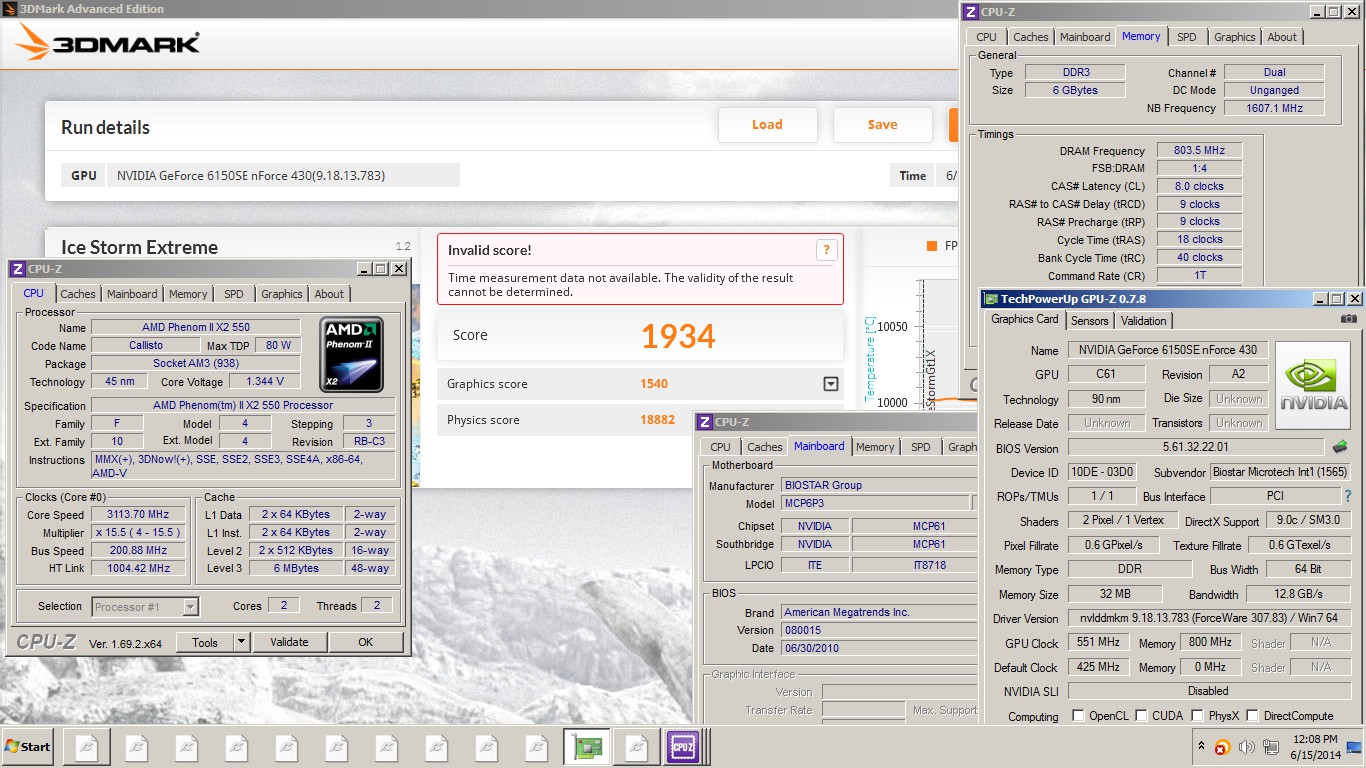
Task: Check the PhysX checkbox
Action: tap(1196, 716)
